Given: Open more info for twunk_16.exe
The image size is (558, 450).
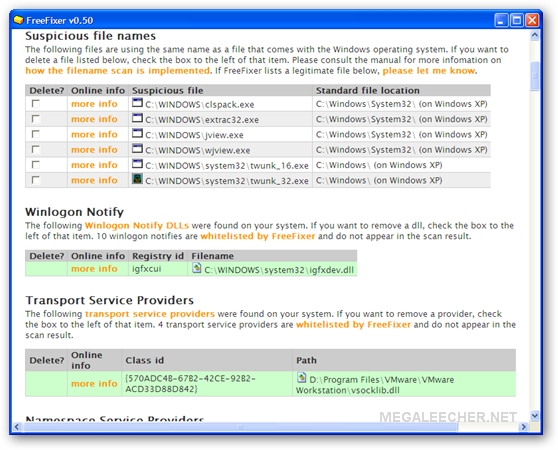Looking at the screenshot, I should point(94,165).
